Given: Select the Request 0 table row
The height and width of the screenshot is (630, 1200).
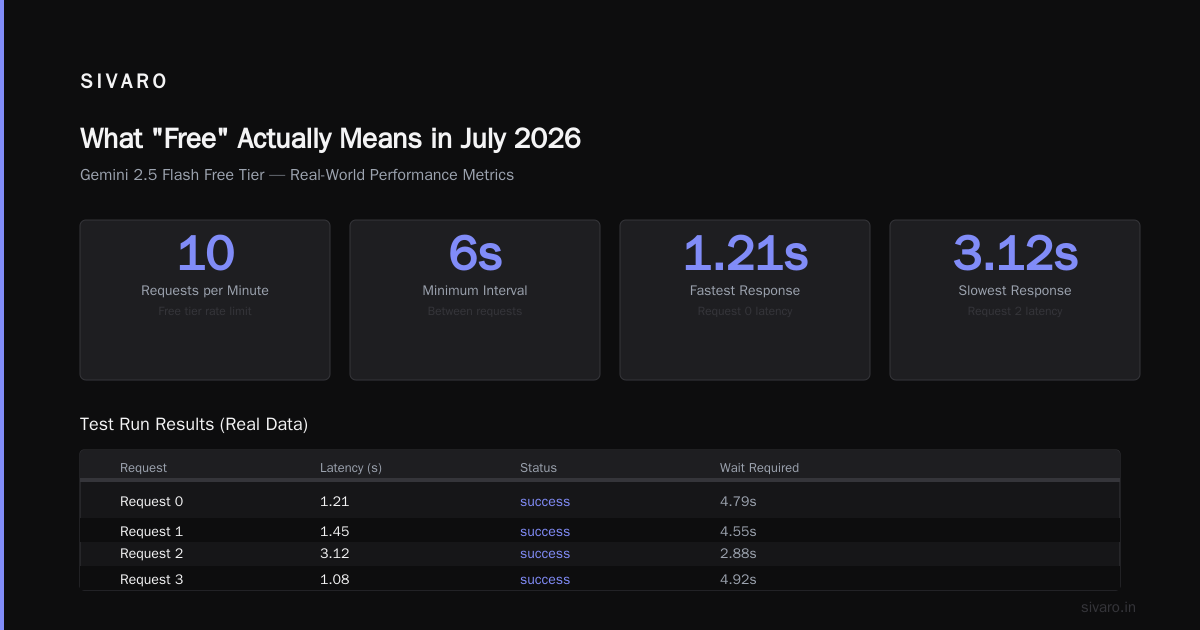Looking at the screenshot, I should click(x=600, y=501).
